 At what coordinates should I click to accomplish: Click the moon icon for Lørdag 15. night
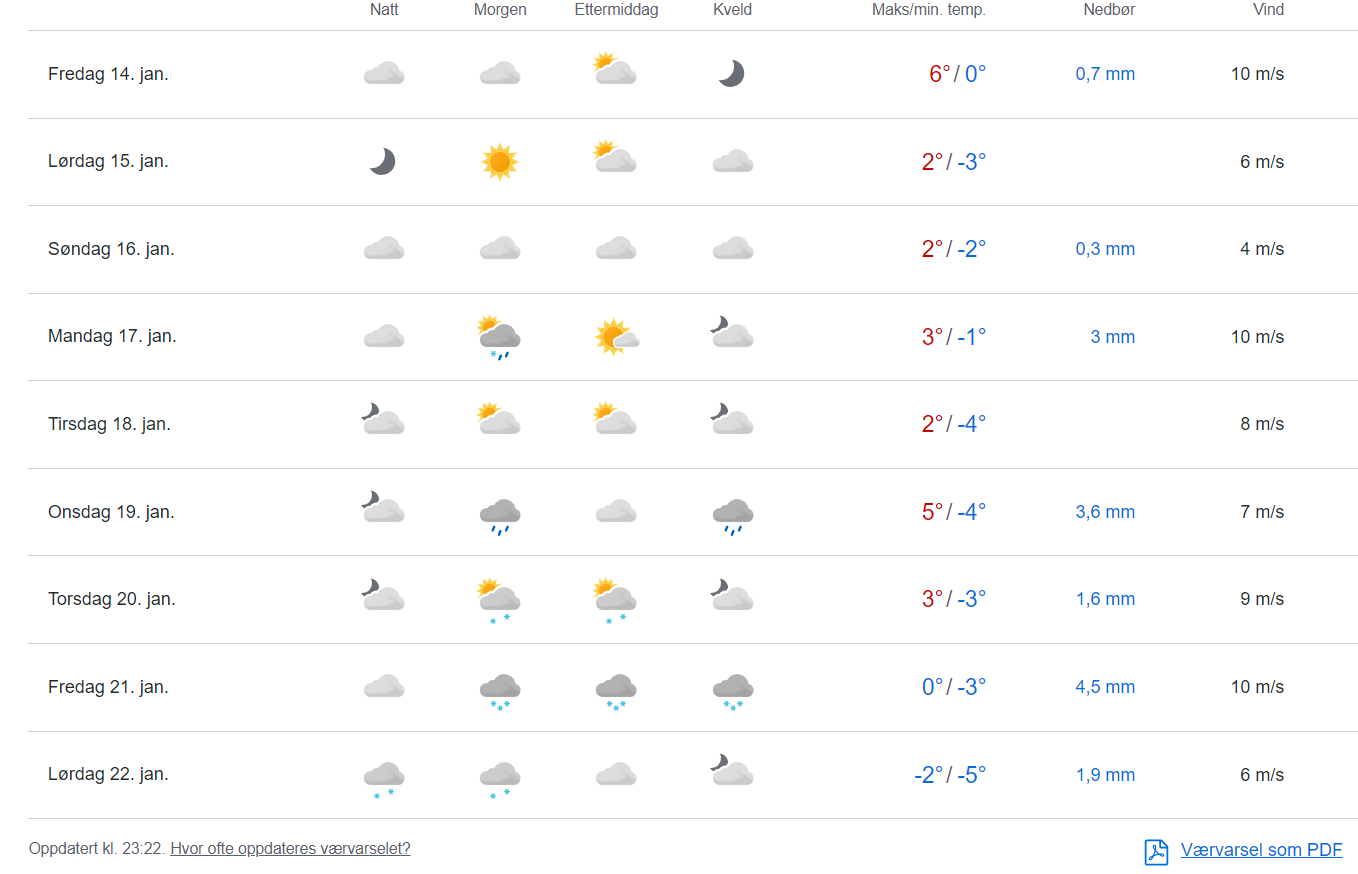383,162
